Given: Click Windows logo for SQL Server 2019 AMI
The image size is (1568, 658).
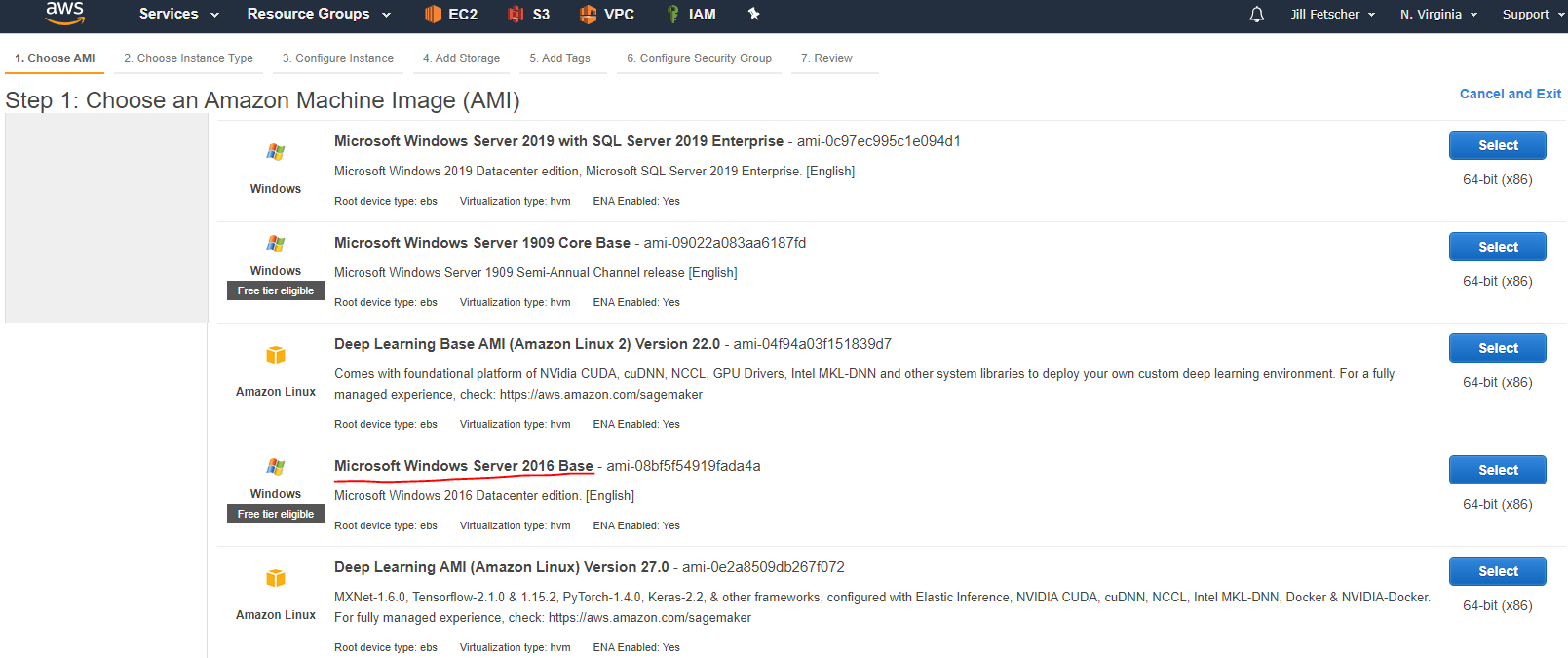Looking at the screenshot, I should pyautogui.click(x=276, y=152).
